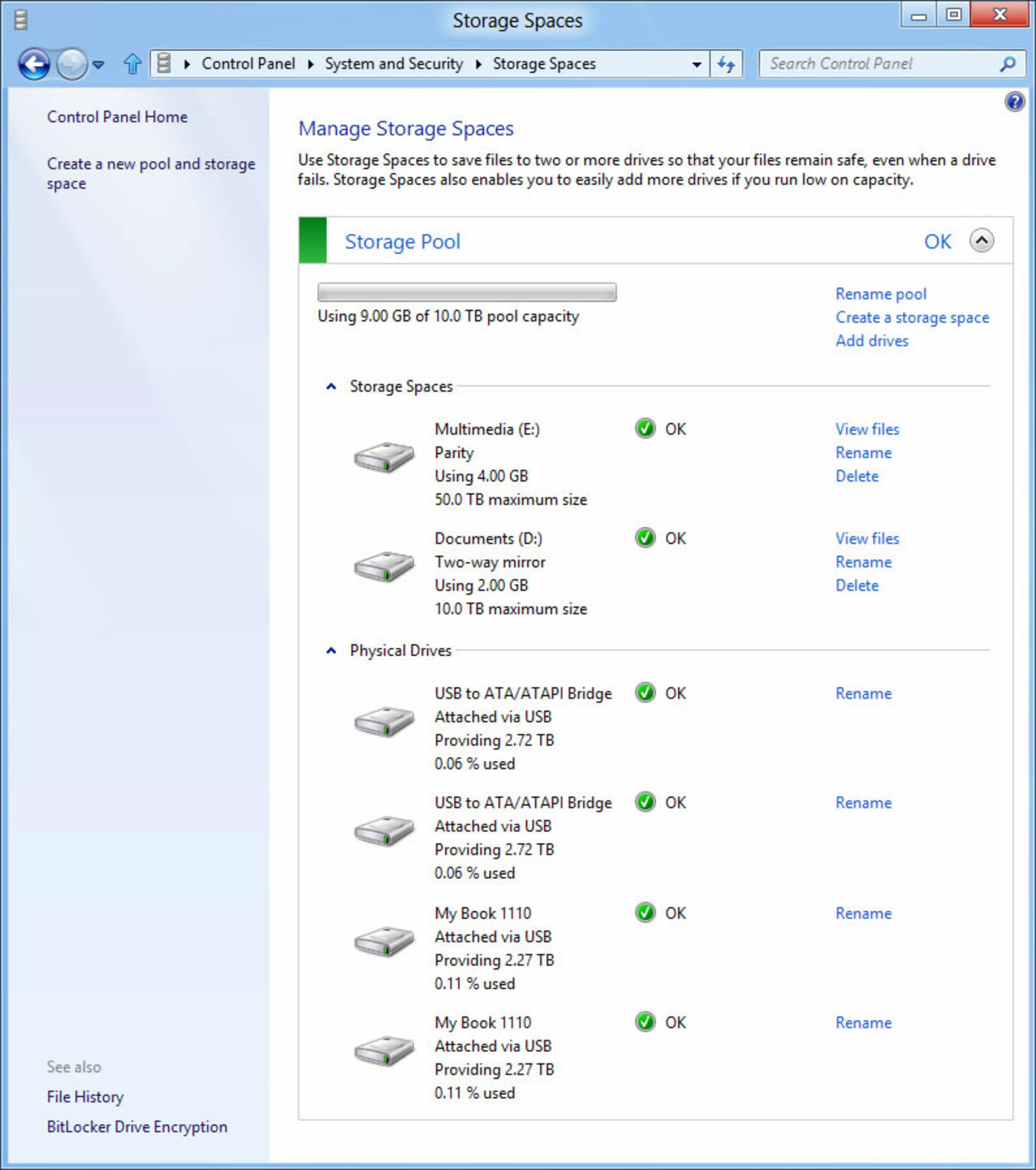1036x1170 pixels.
Task: Open Create a storage space link
Action: point(911,317)
